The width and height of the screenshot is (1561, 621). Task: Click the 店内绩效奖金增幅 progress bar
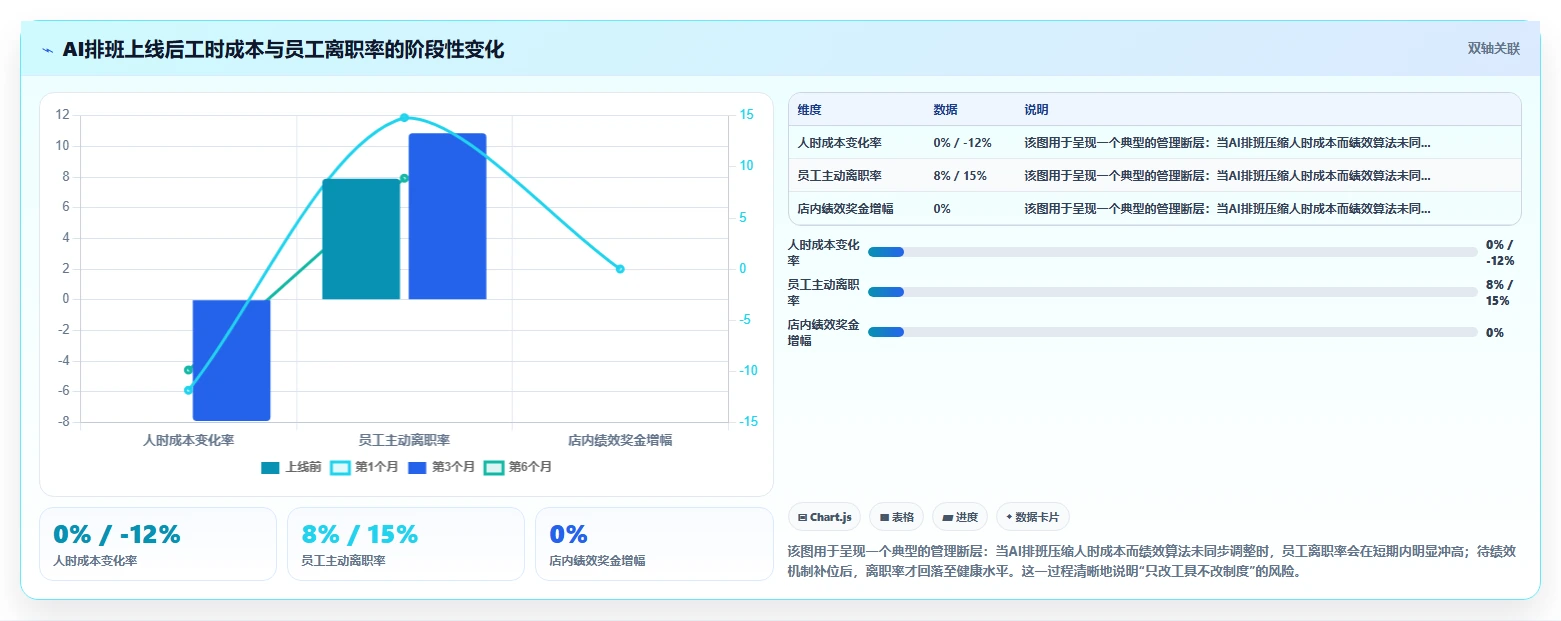pos(1172,332)
